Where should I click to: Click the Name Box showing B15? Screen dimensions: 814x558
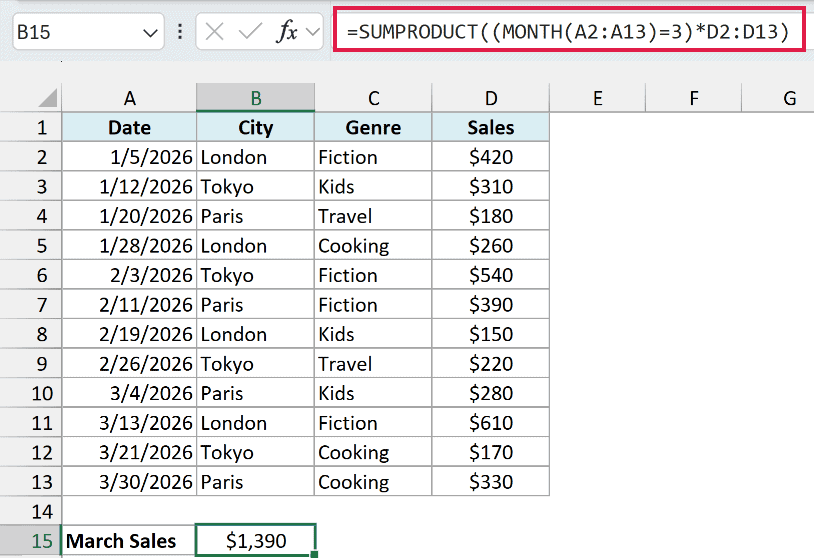[x=88, y=32]
